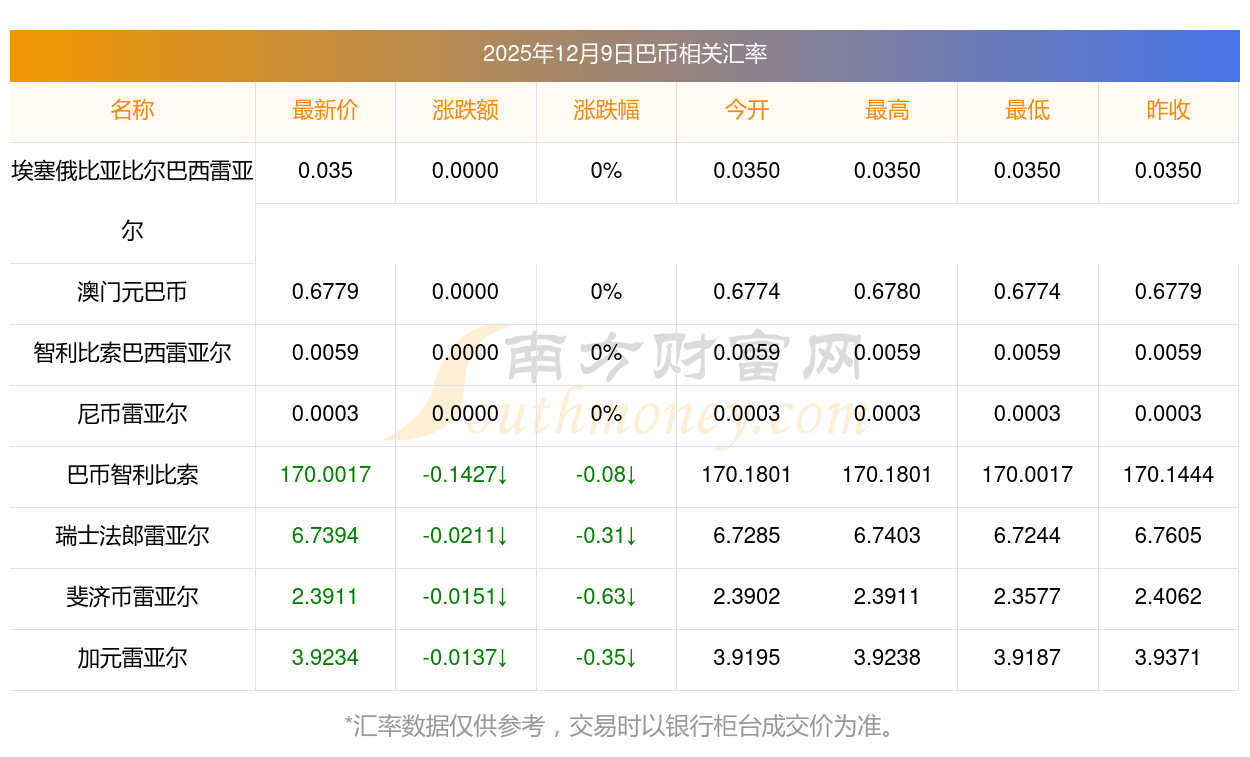Select the 澳门元巴币 row name
Viewport: 1250px width, 757px height.
coord(132,293)
